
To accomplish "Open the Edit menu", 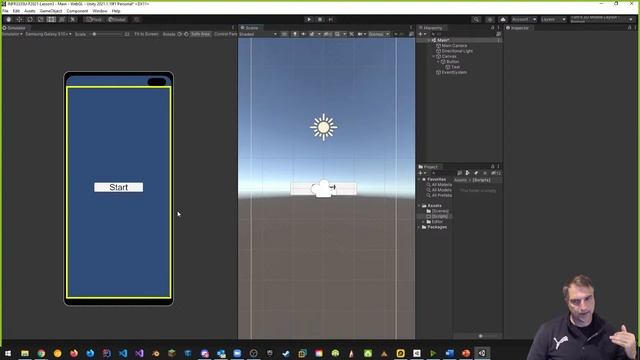I will tap(16, 11).
